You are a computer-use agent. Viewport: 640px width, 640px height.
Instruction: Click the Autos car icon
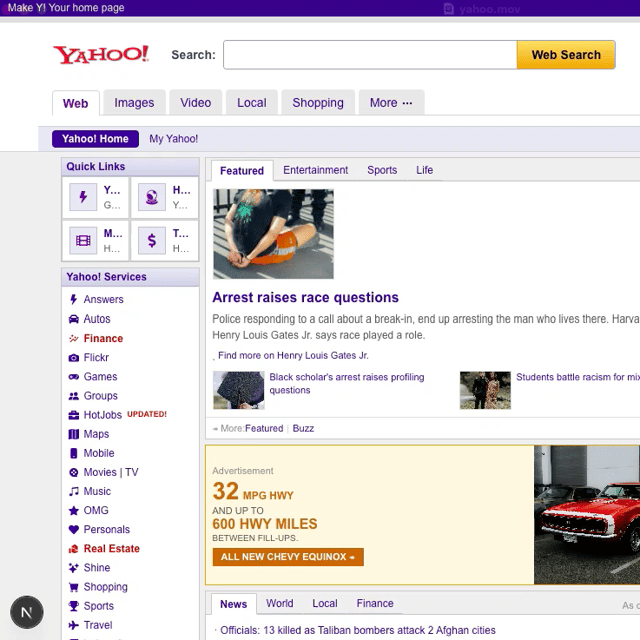pyautogui.click(x=73, y=319)
